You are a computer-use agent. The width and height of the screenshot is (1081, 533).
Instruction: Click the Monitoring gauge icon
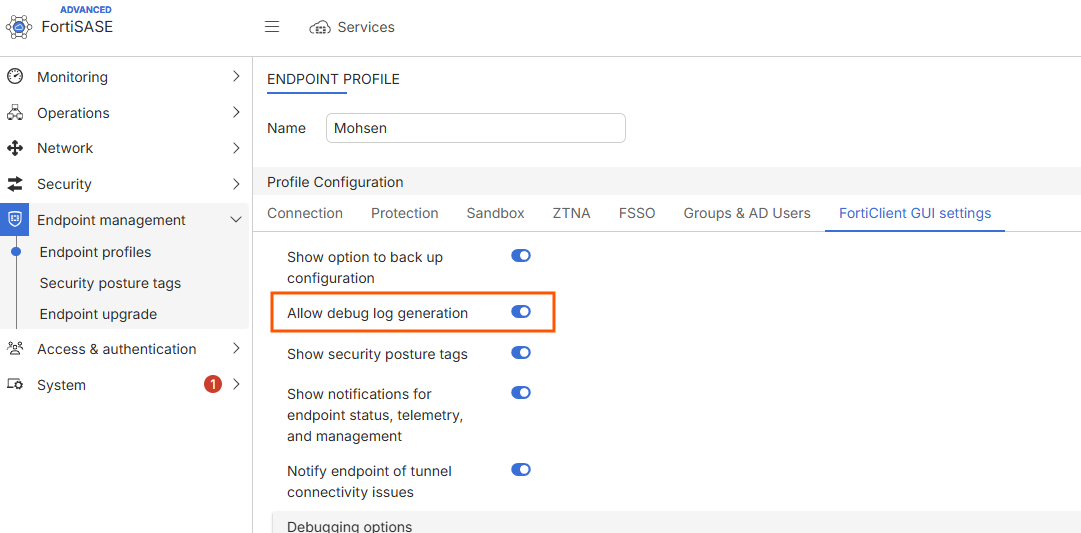pos(15,77)
